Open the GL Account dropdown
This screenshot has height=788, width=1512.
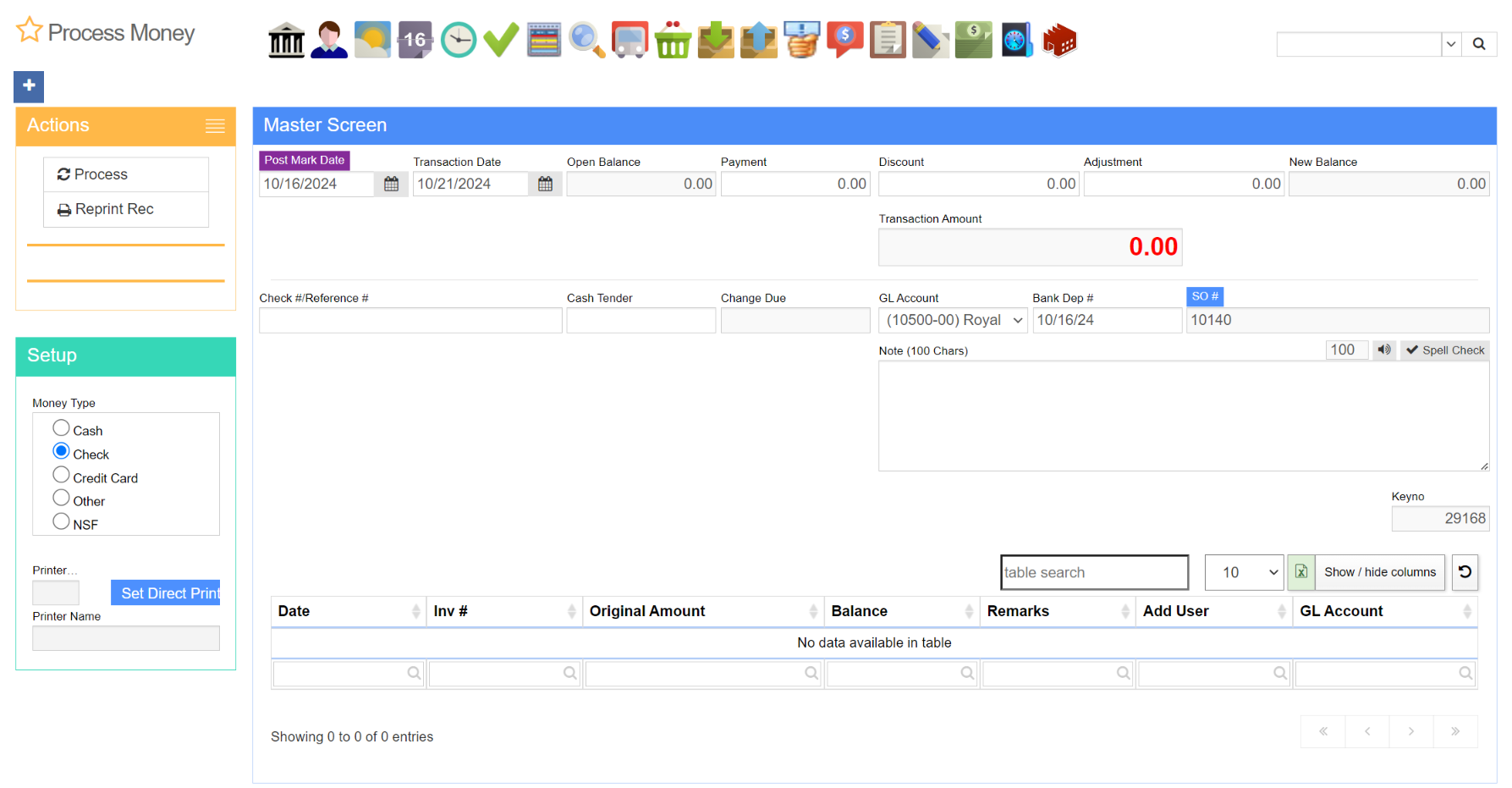953,320
